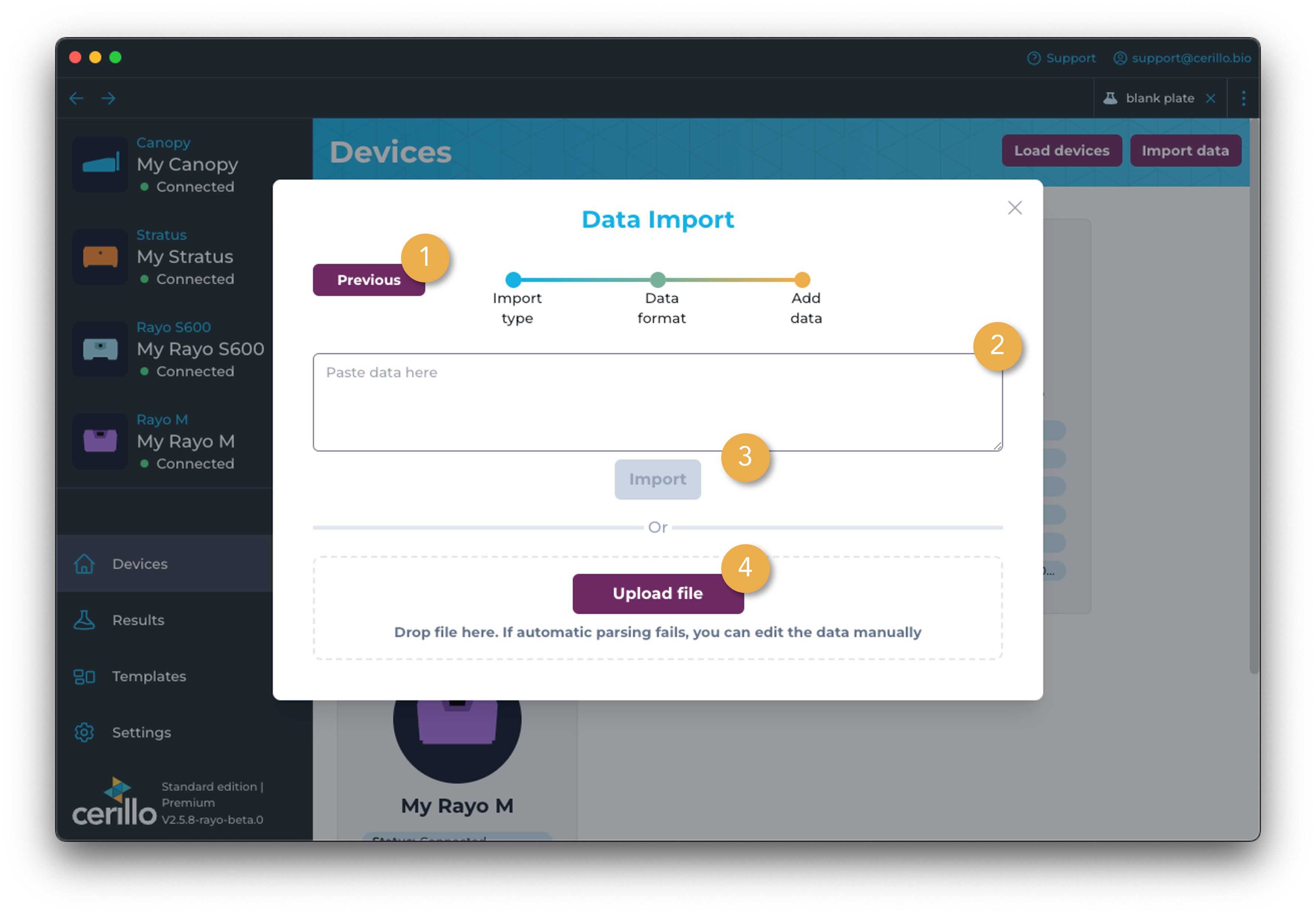The image size is (1316, 915).
Task: Open Settings via the gear icon
Action: click(x=84, y=732)
